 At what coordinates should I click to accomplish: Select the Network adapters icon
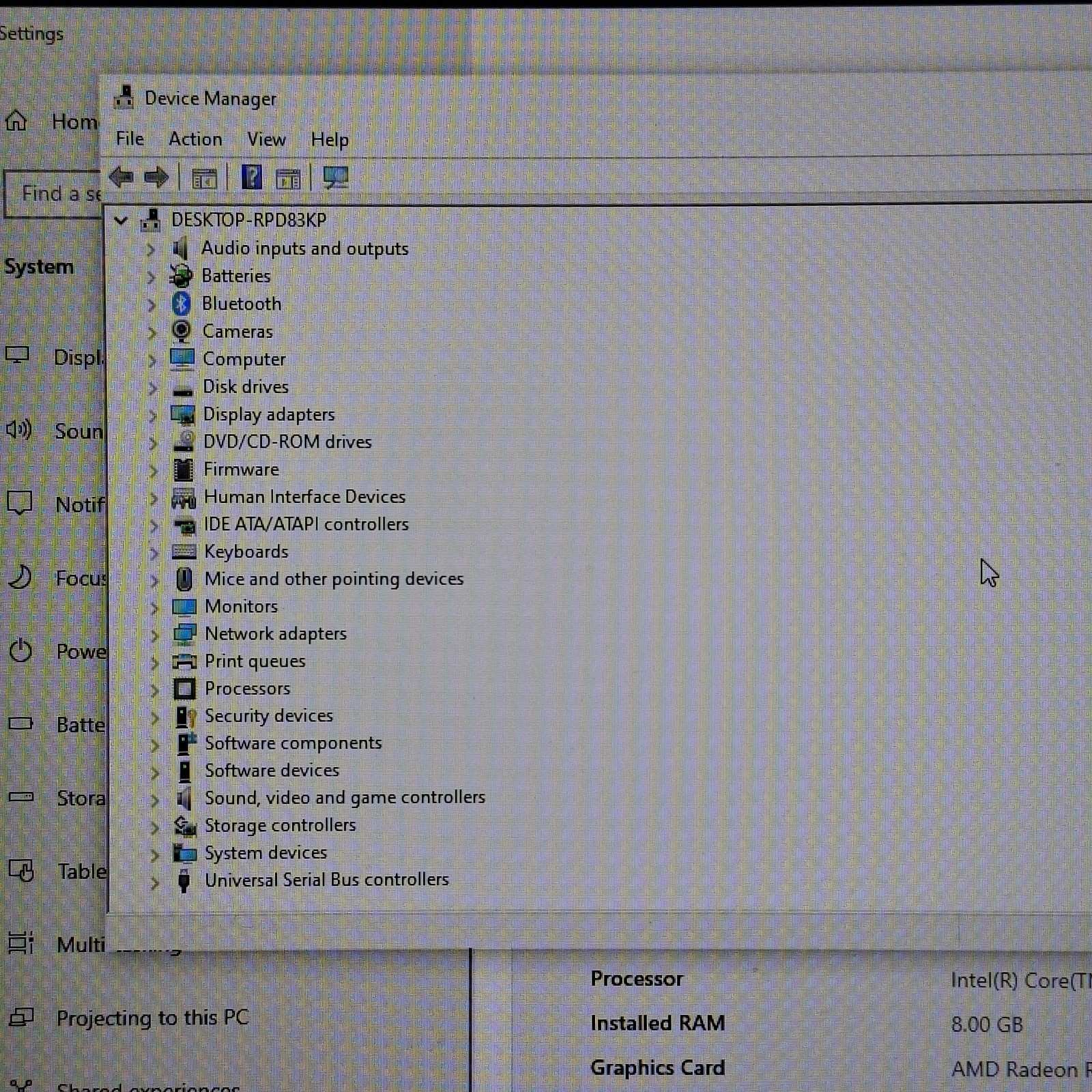(x=184, y=634)
